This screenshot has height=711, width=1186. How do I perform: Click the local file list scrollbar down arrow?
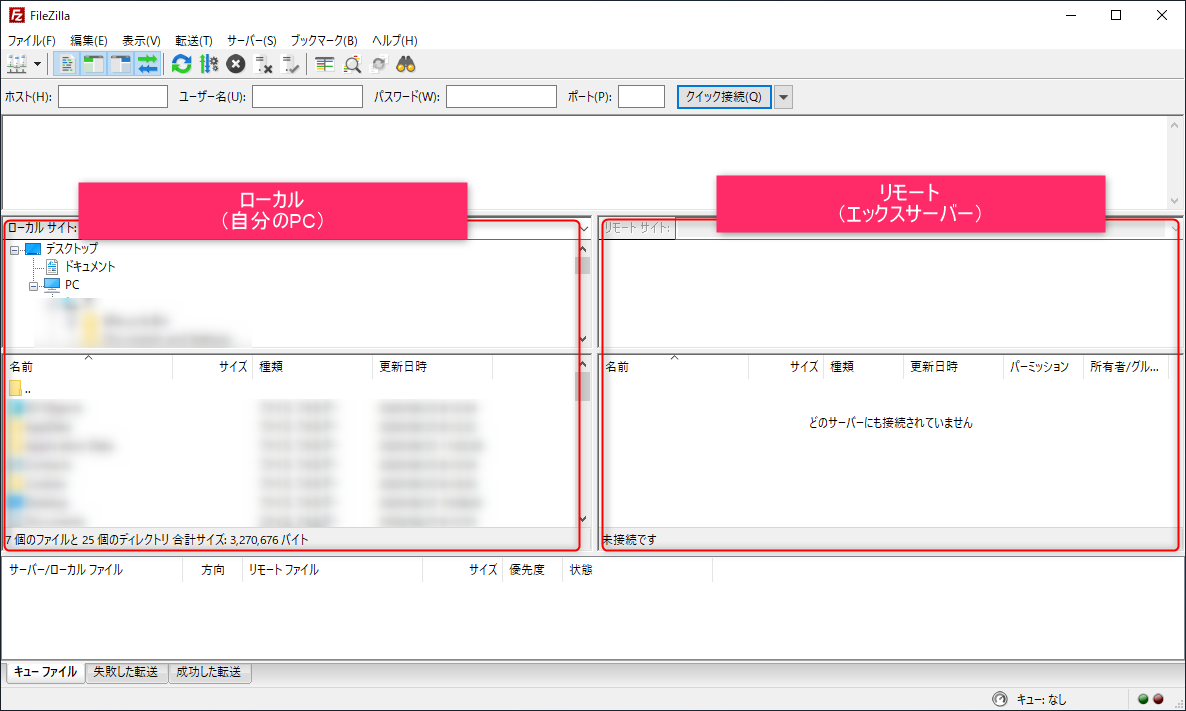tap(582, 519)
